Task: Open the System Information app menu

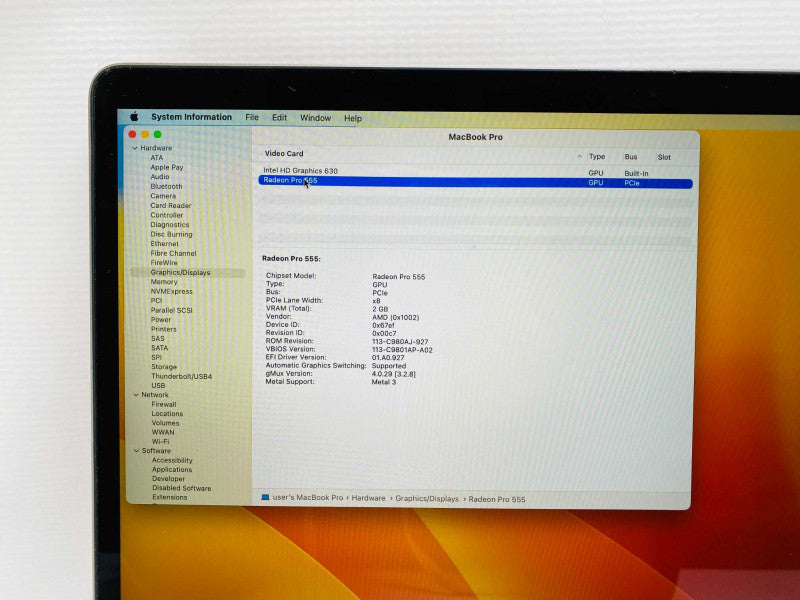Action: tap(191, 117)
